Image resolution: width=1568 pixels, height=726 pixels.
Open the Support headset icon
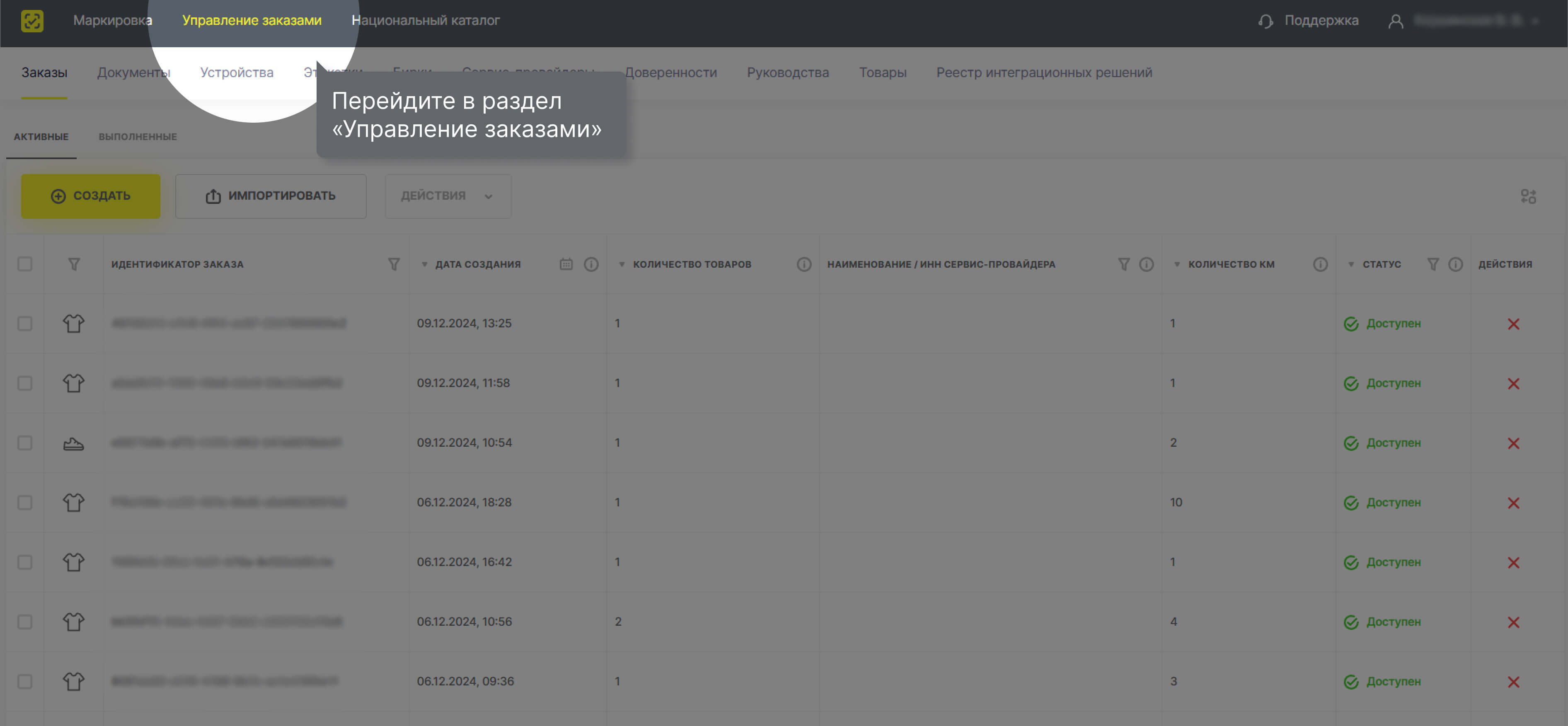[1266, 21]
